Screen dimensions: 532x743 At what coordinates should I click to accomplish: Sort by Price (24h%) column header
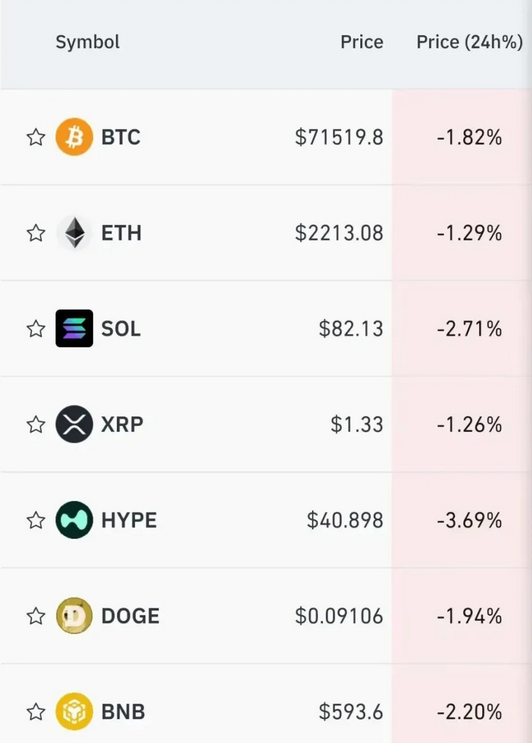click(469, 42)
